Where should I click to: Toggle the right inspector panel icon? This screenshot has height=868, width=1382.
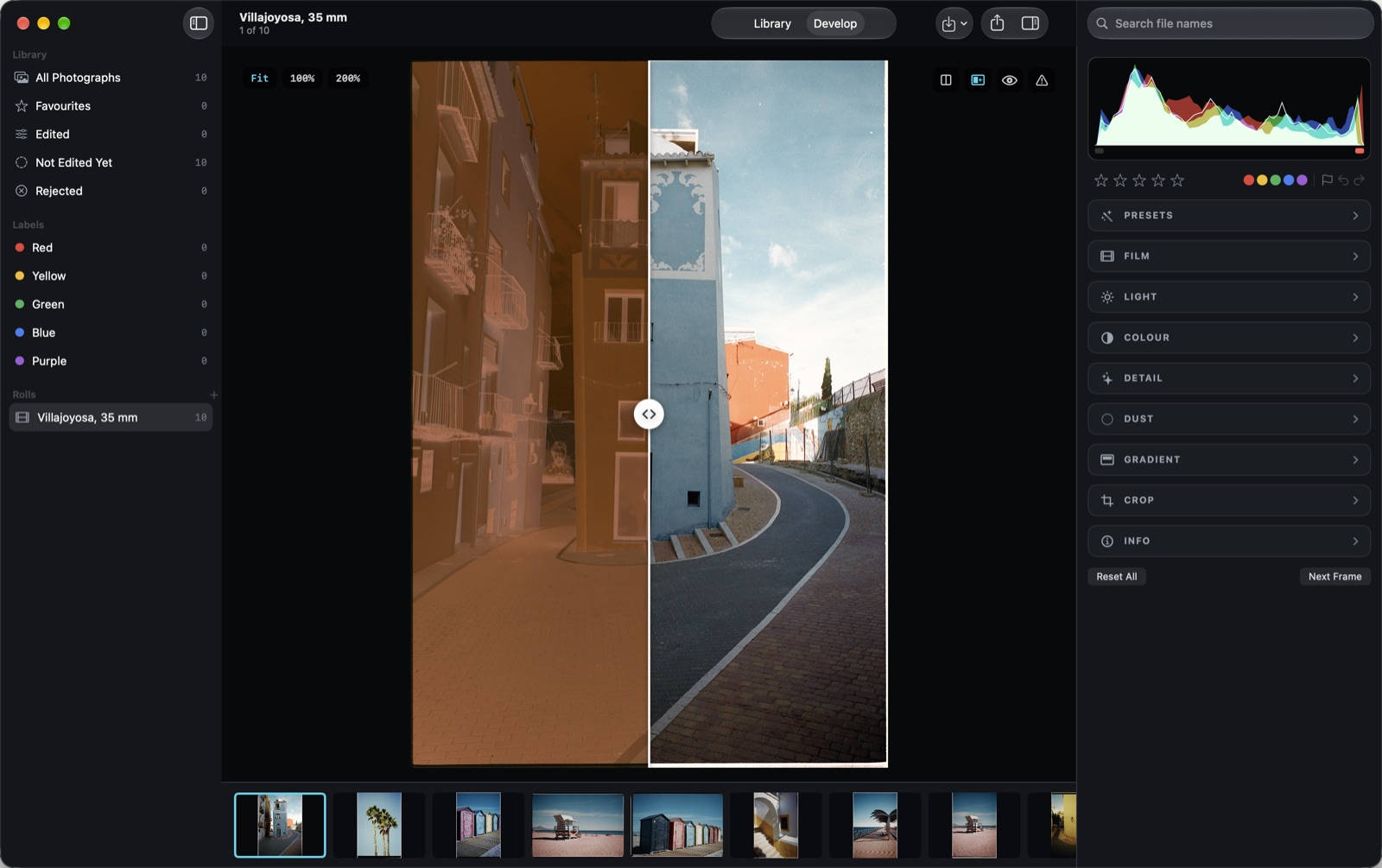(x=1030, y=23)
